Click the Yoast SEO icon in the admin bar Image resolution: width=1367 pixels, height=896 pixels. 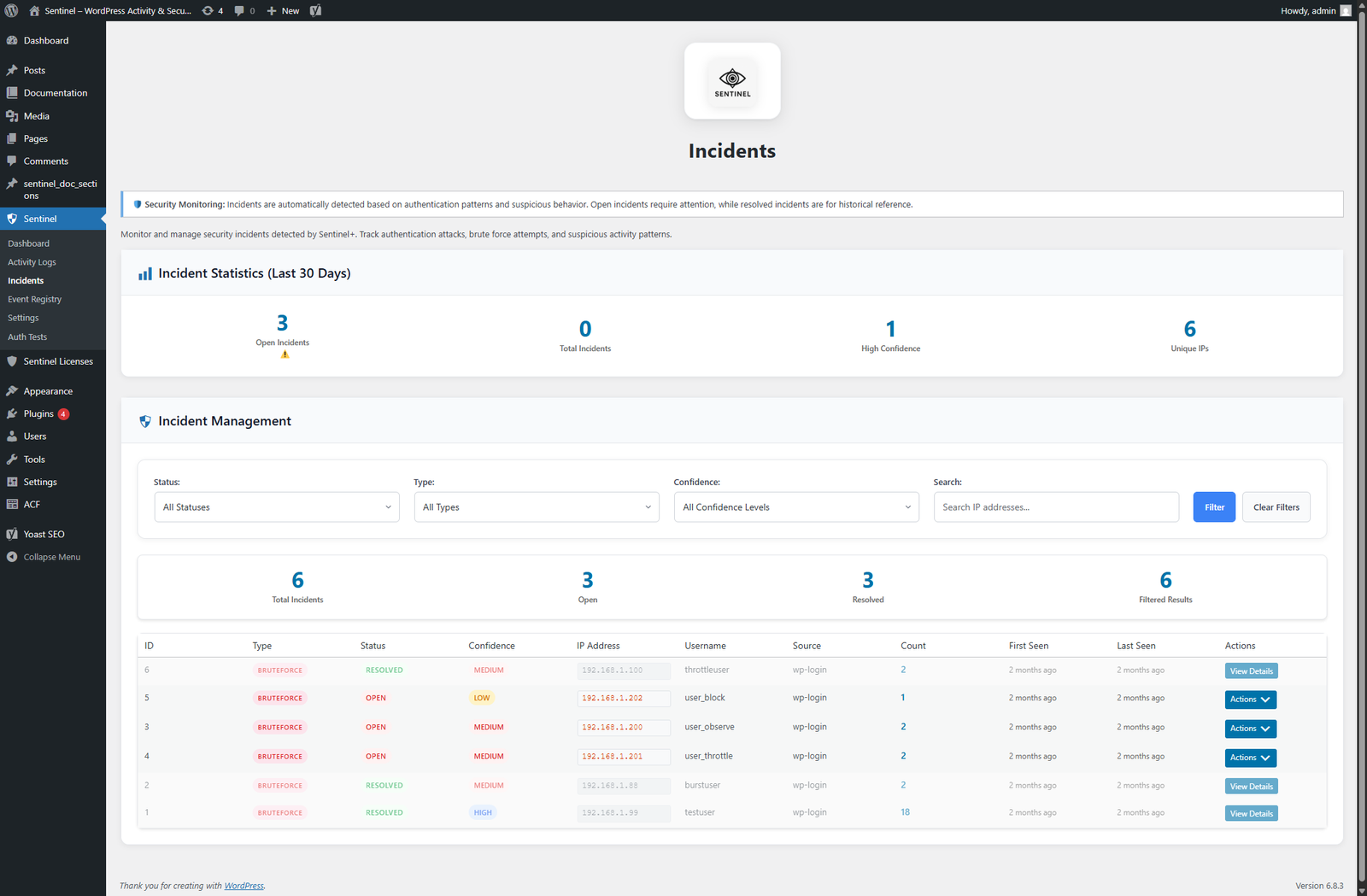coord(314,10)
